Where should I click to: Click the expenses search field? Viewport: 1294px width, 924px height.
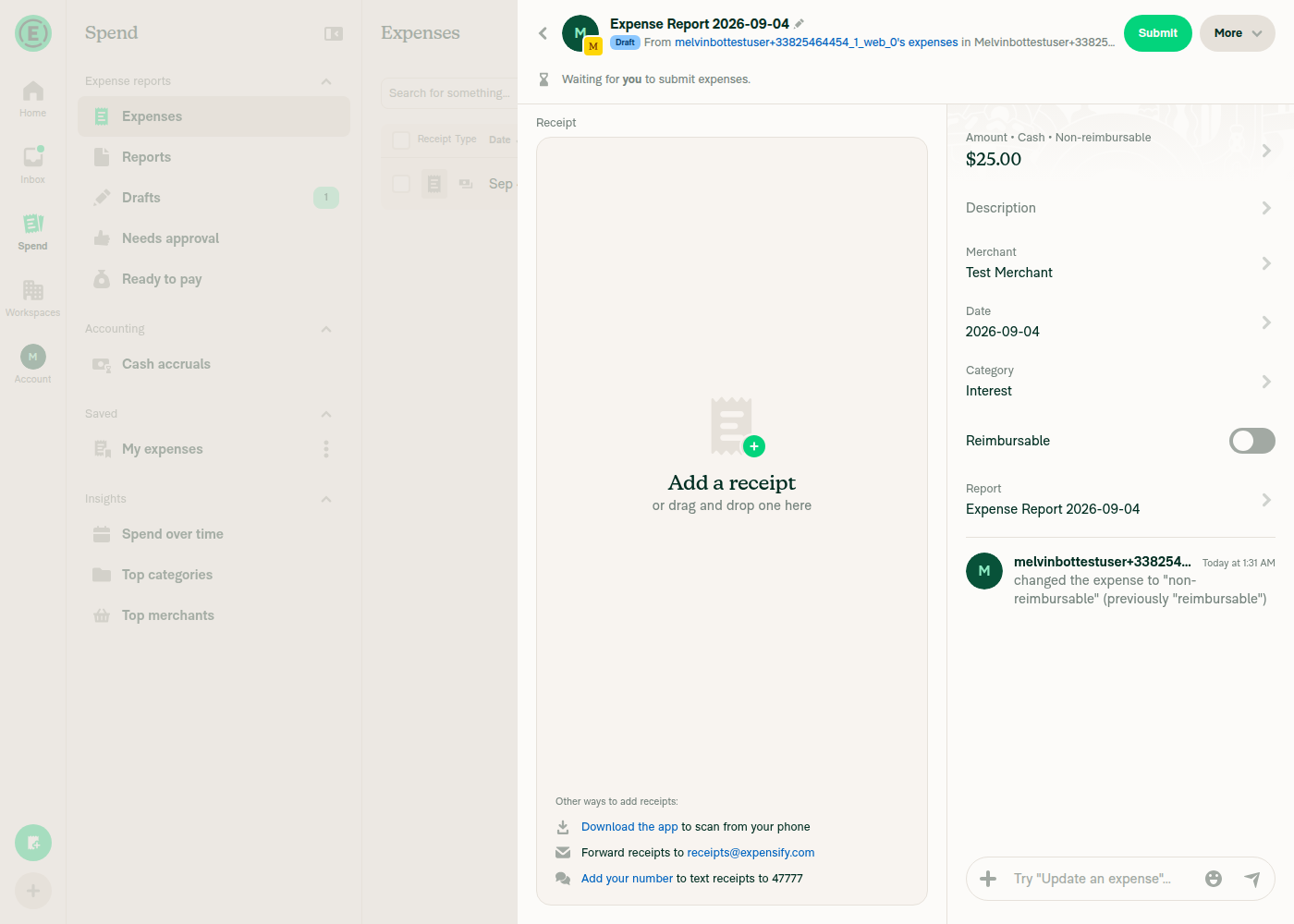point(449,93)
